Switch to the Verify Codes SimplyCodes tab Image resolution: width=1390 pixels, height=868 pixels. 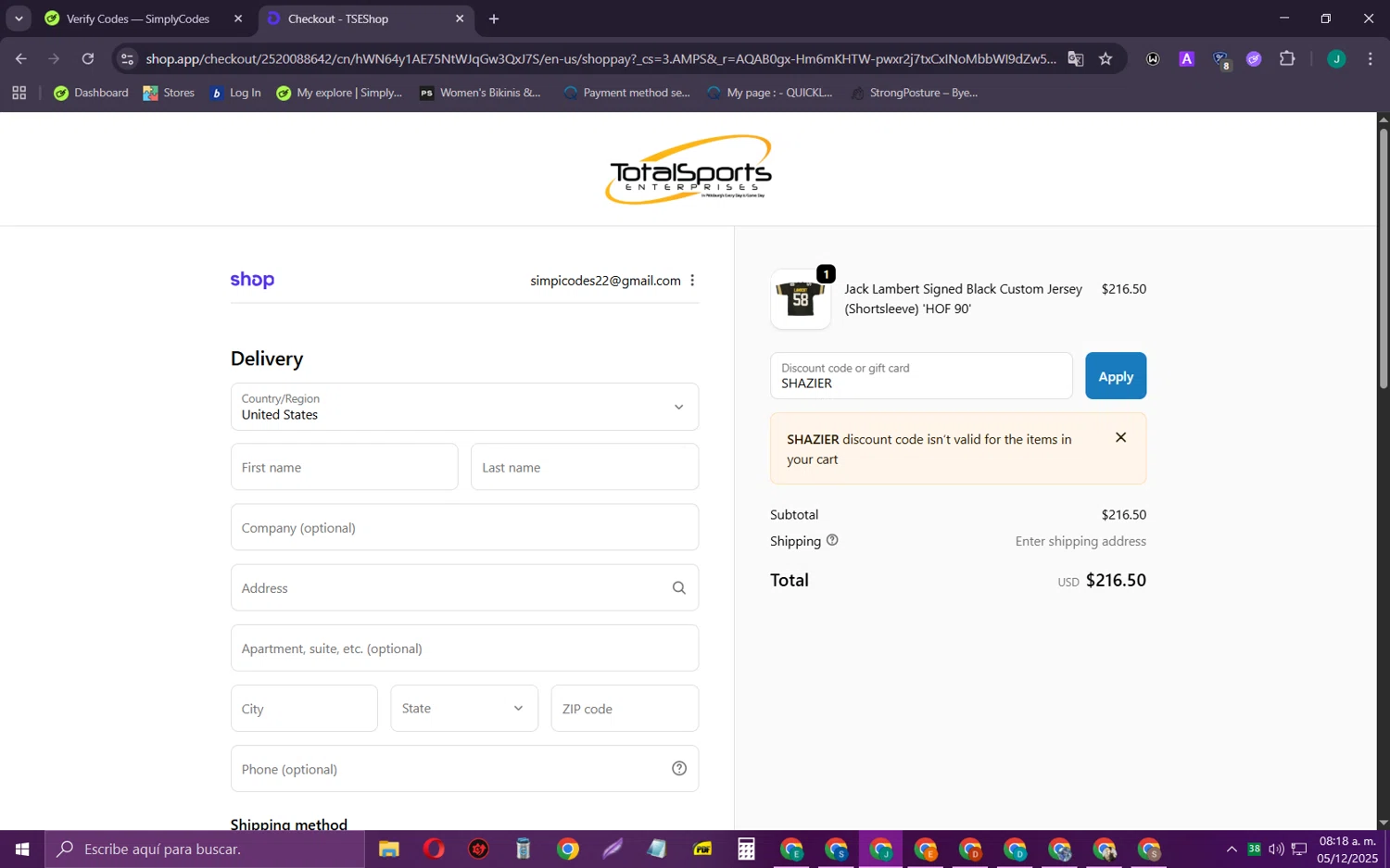pyautogui.click(x=137, y=19)
